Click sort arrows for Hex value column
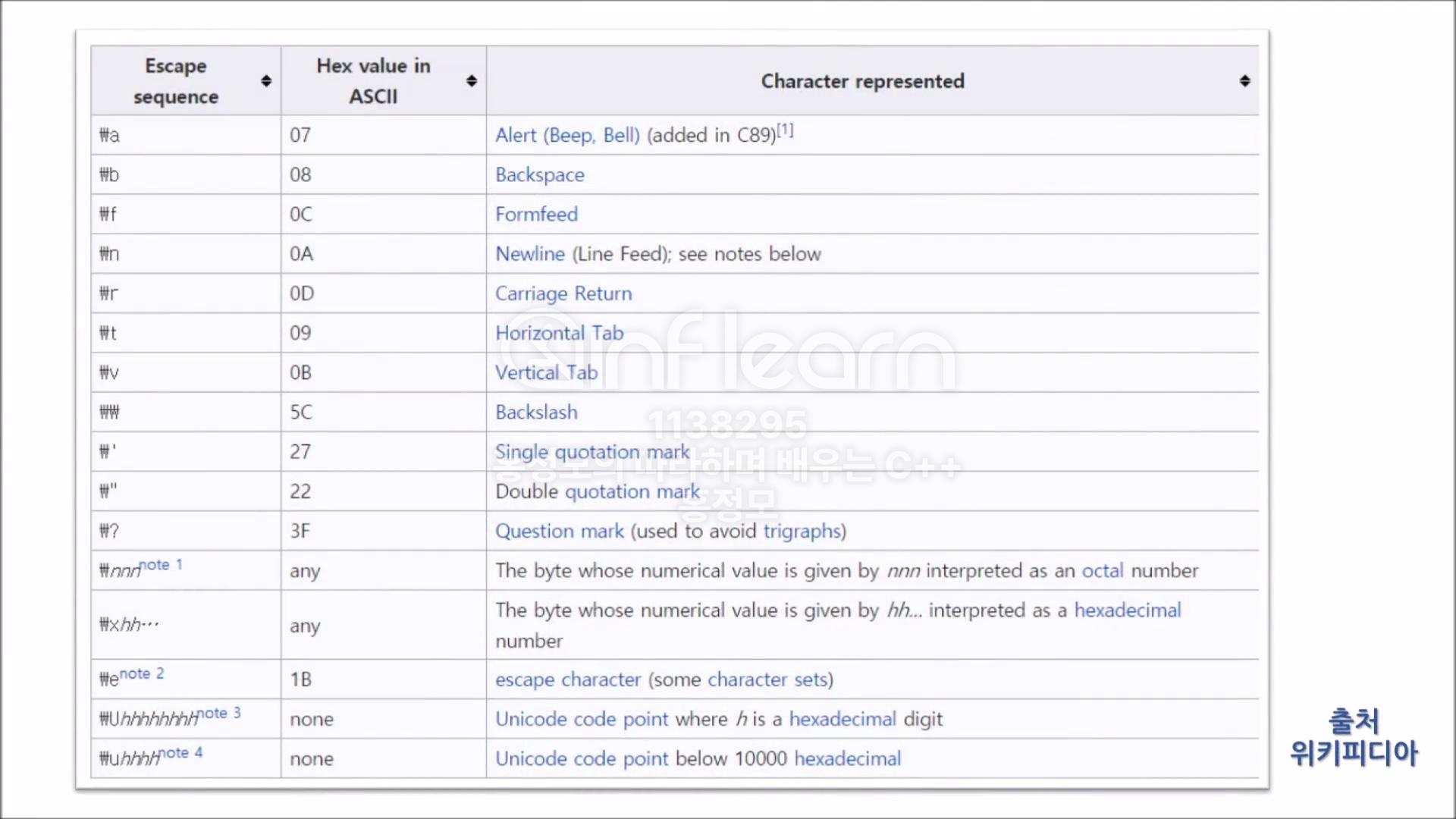1456x819 pixels. click(x=472, y=81)
